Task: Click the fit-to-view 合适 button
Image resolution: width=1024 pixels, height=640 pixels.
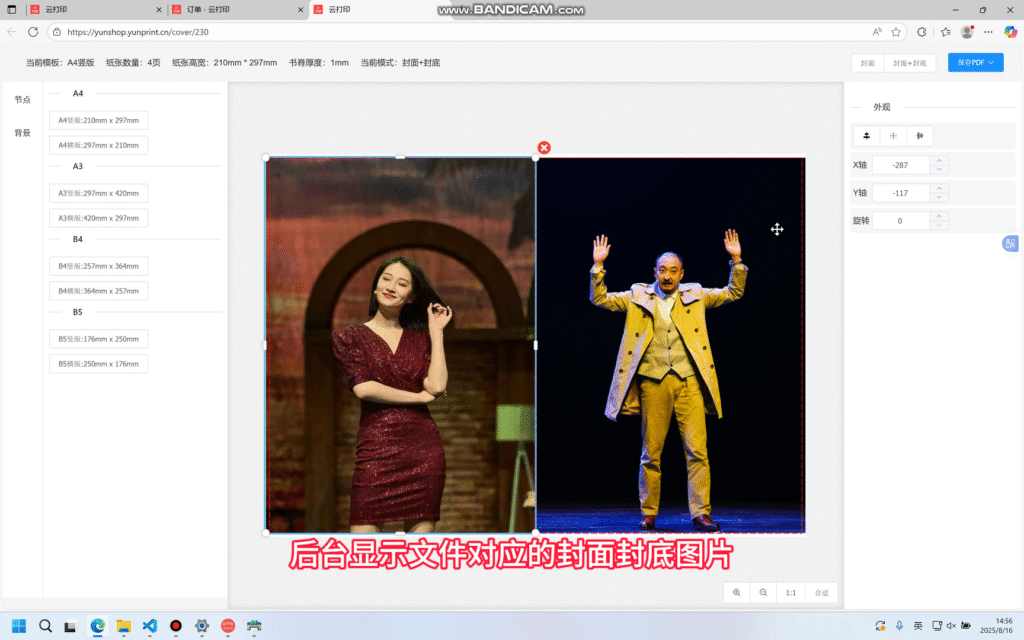Action: (822, 592)
